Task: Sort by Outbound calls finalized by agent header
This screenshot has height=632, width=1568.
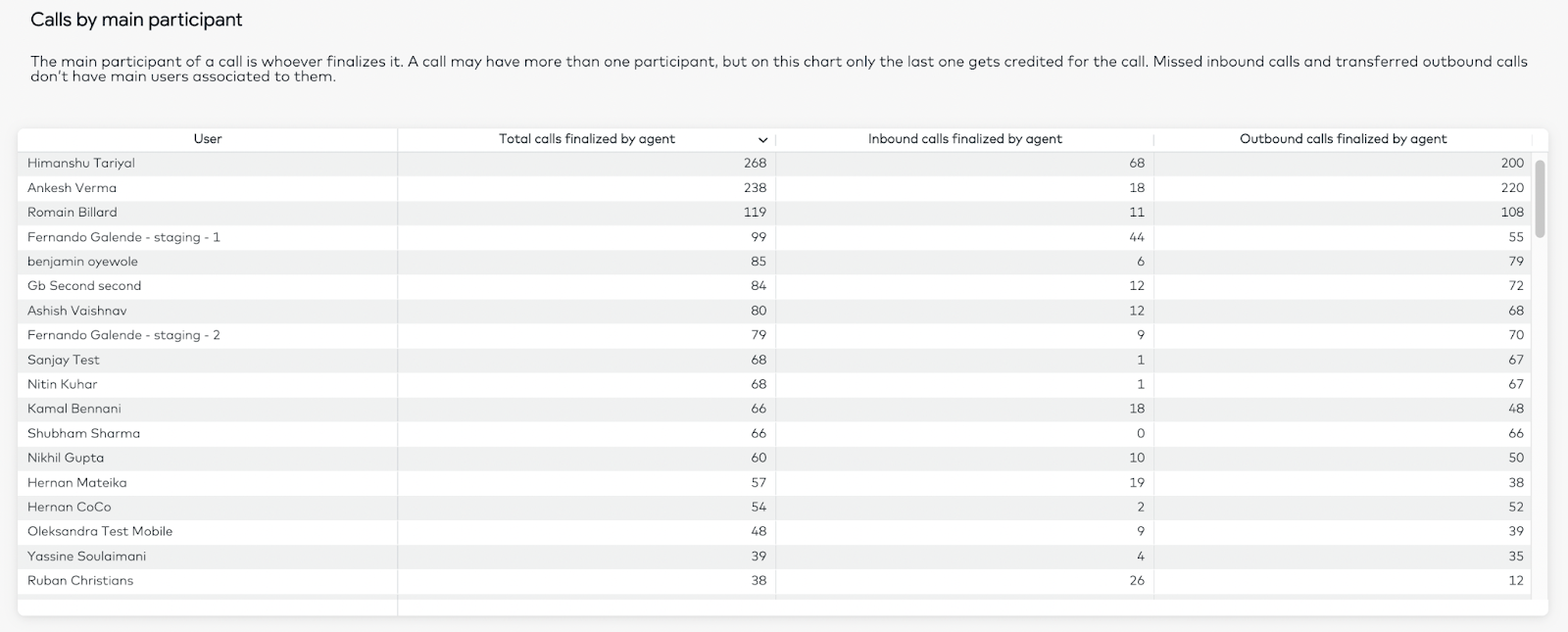Action: pos(1343,139)
